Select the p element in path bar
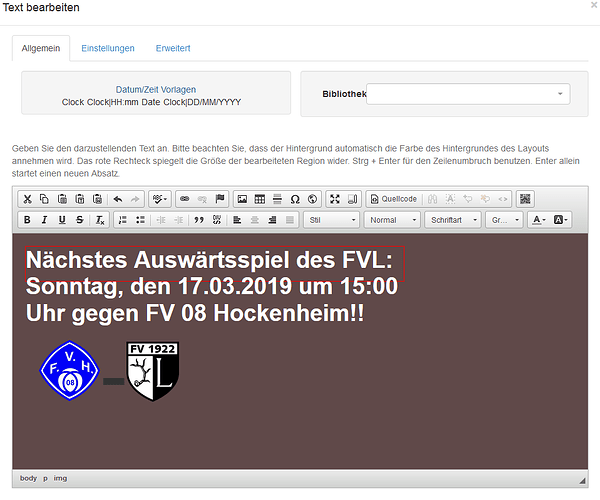Screen dimensions: 600x500 point(46,478)
